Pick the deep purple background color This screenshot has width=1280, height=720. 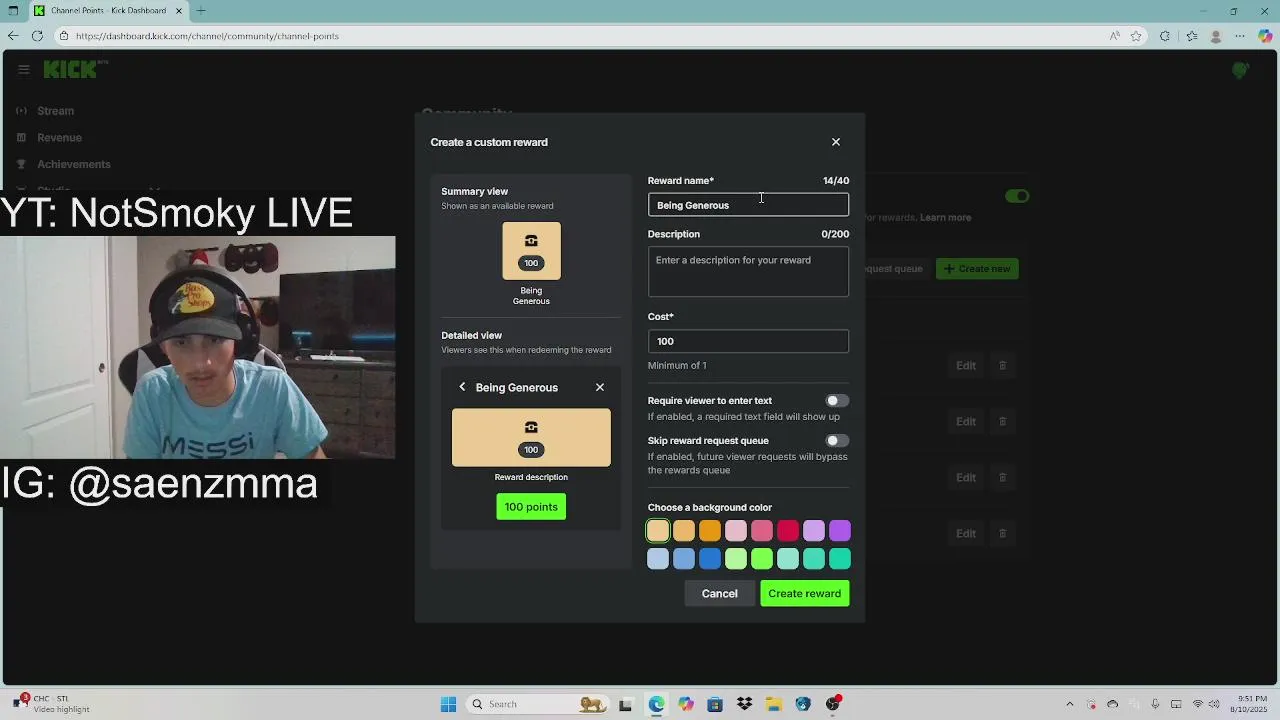point(840,531)
